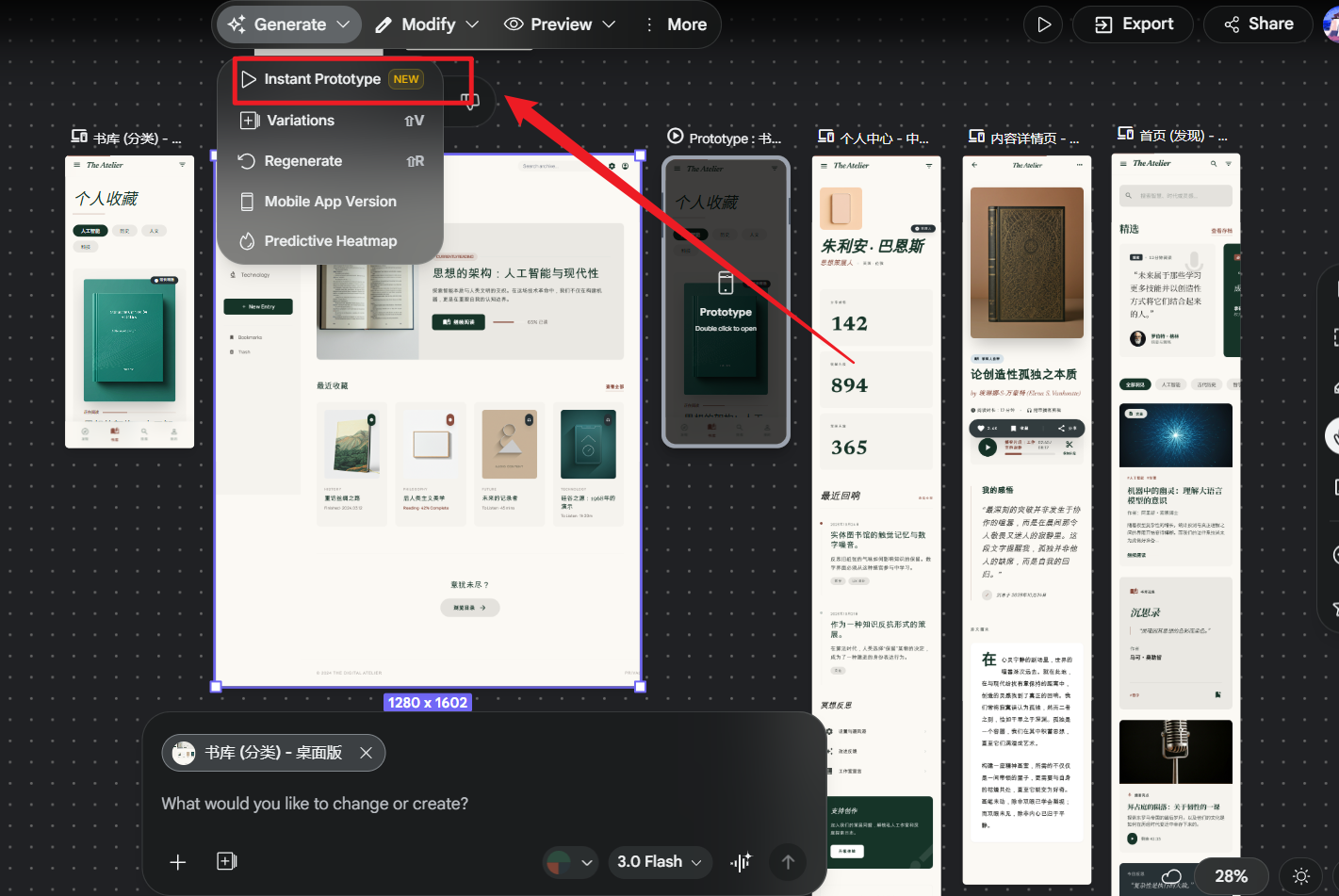Click the 个人收藏 mobile screen thumbnail
This screenshot has height=896, width=1339.
point(129,301)
